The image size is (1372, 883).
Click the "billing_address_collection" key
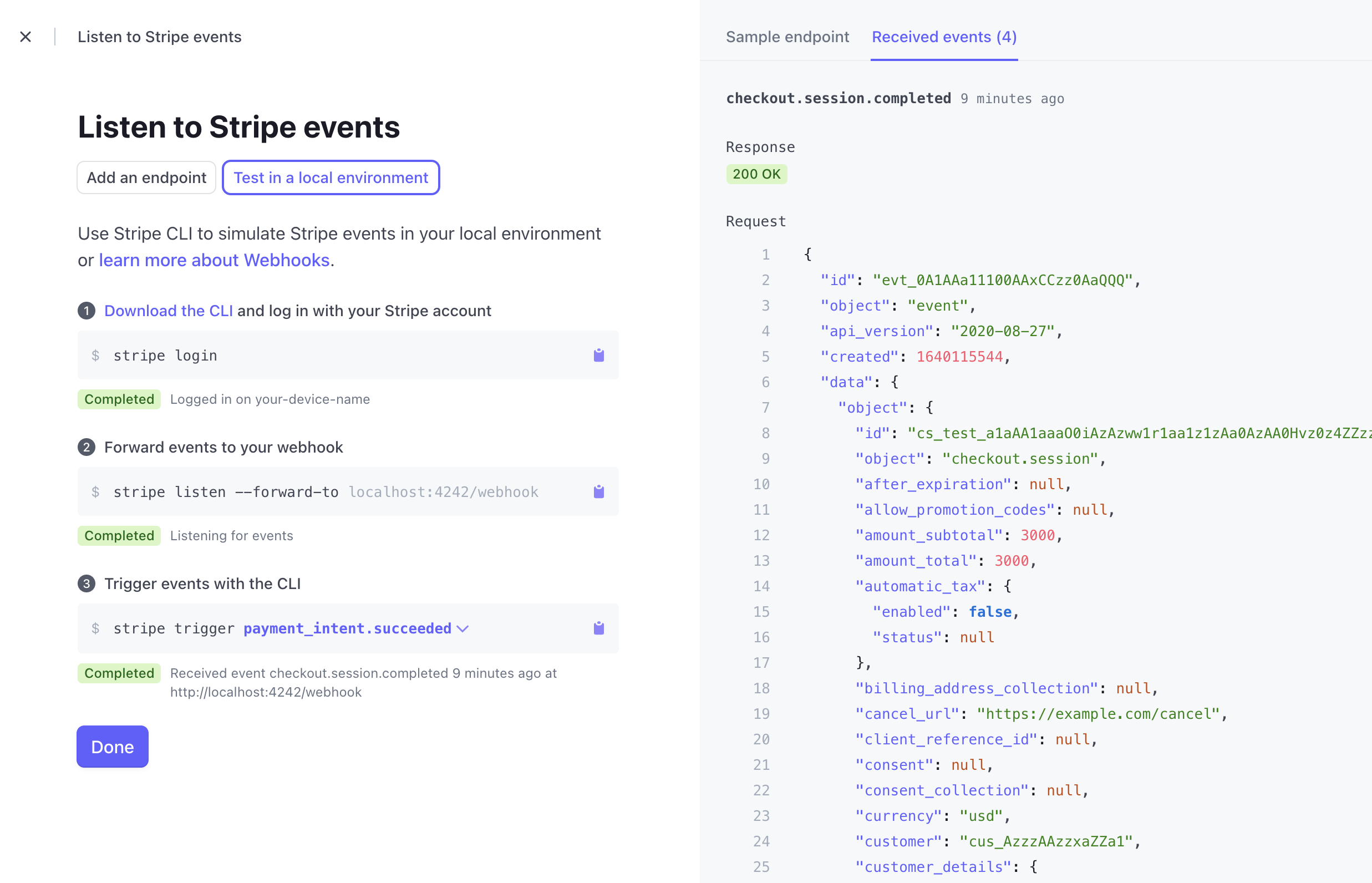(977, 688)
